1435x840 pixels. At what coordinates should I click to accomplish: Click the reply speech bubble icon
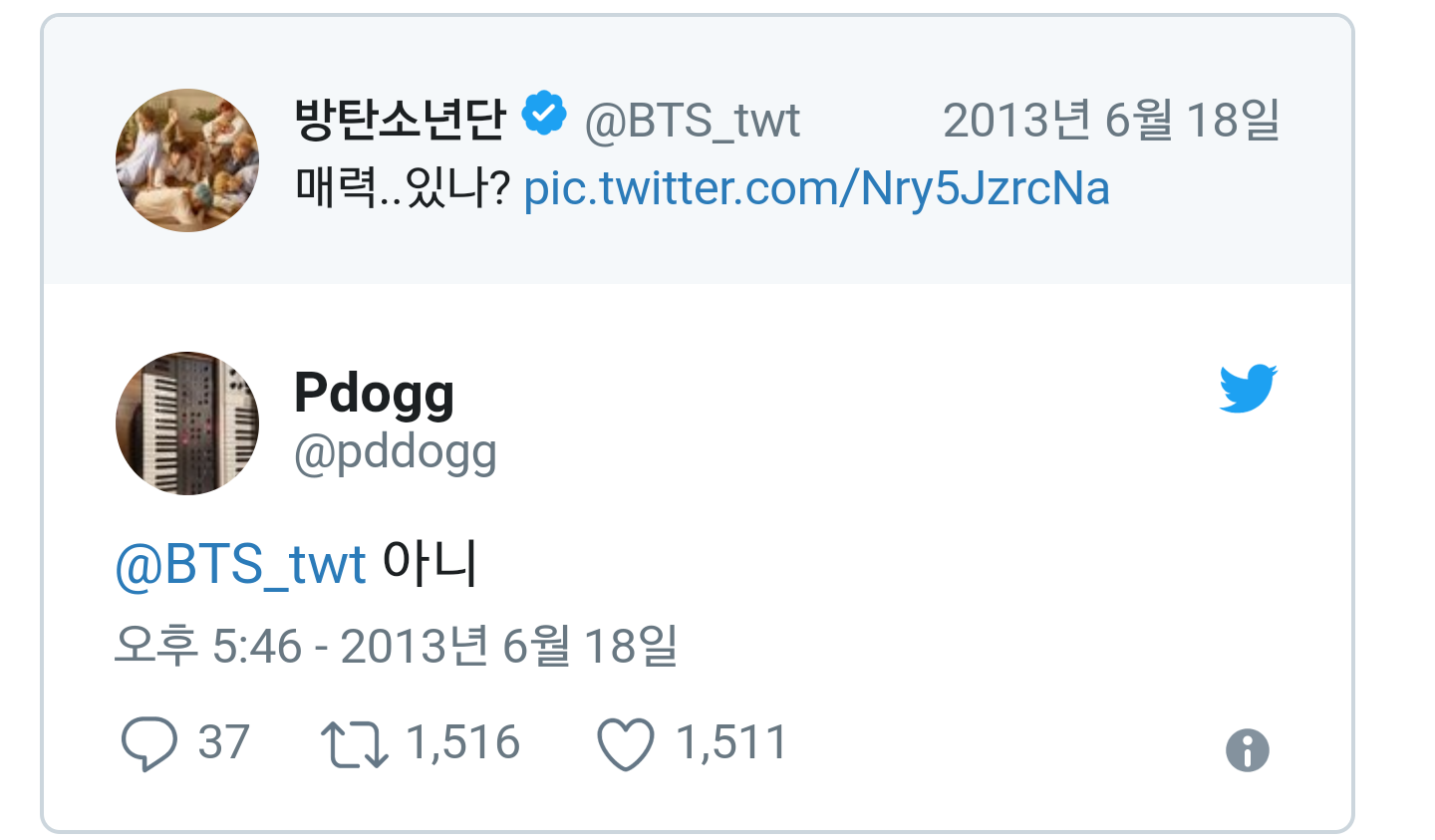[149, 744]
